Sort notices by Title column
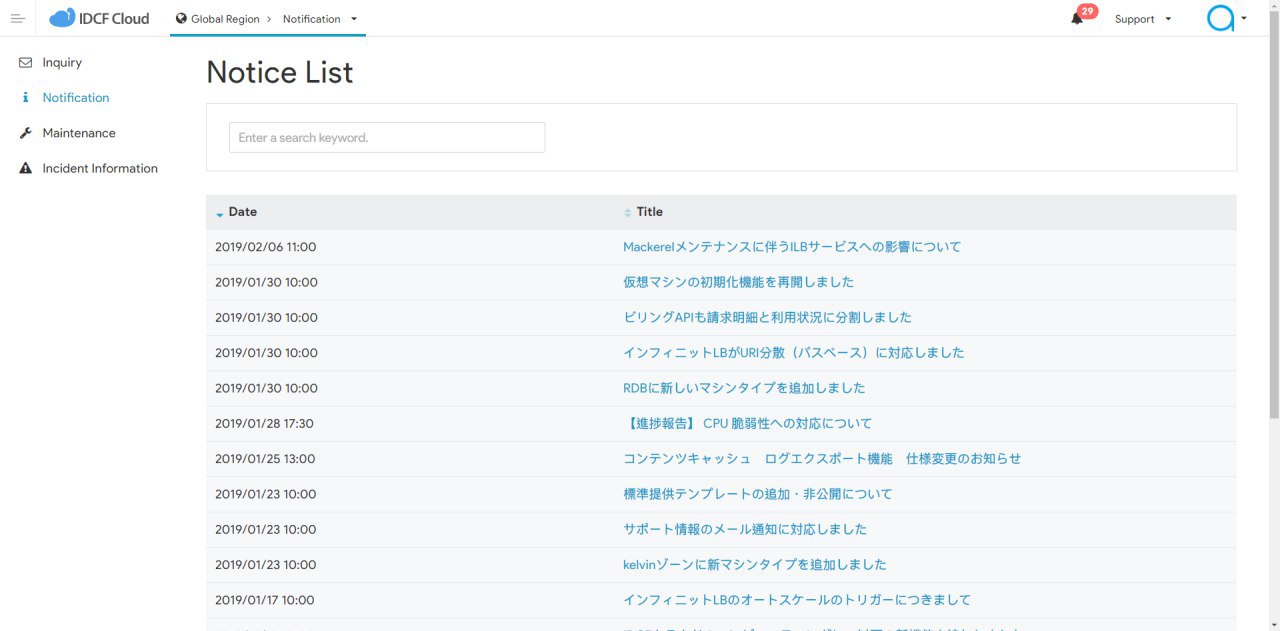This screenshot has width=1280, height=631. 649,212
